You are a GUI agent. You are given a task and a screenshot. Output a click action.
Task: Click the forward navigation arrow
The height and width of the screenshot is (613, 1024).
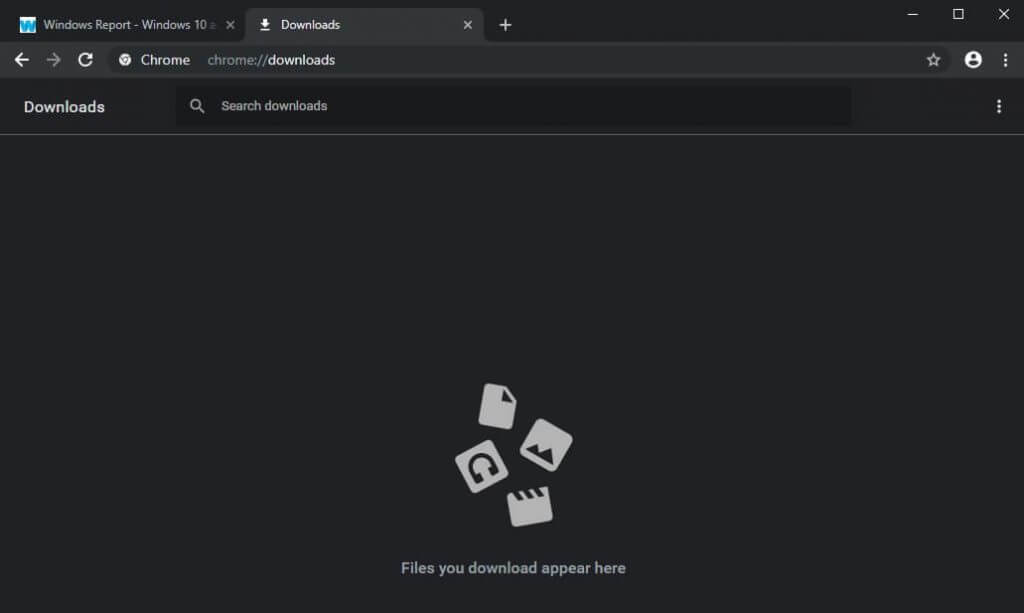click(x=54, y=60)
